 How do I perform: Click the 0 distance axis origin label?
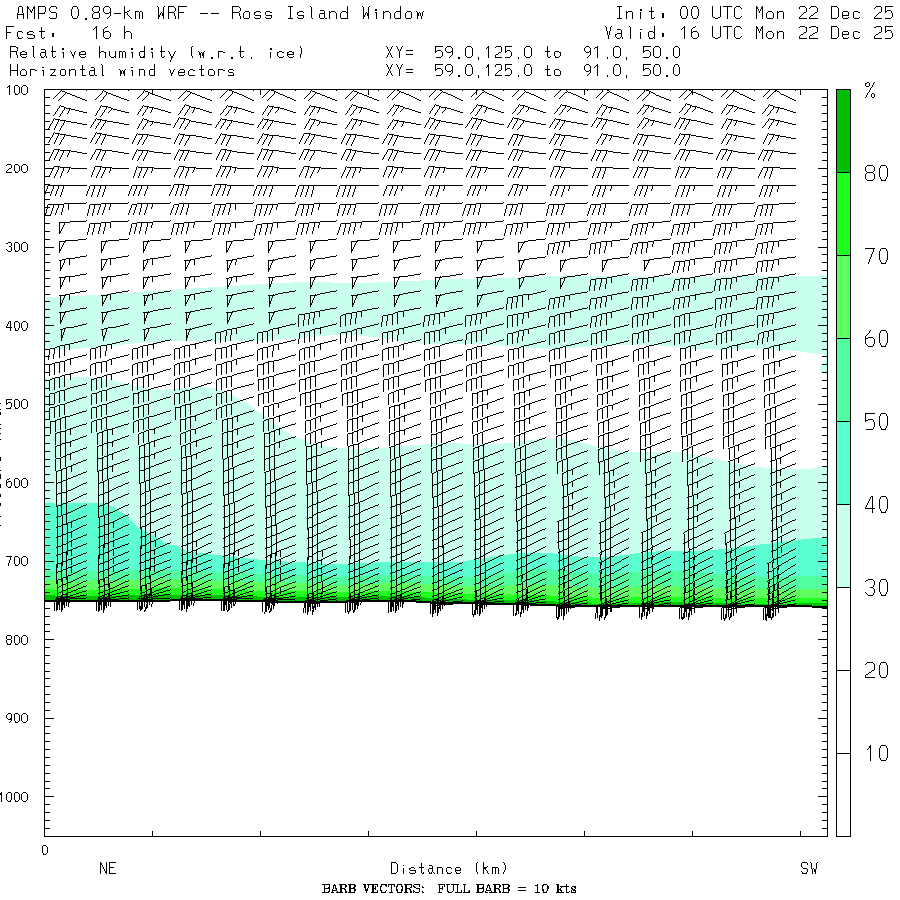click(45, 851)
